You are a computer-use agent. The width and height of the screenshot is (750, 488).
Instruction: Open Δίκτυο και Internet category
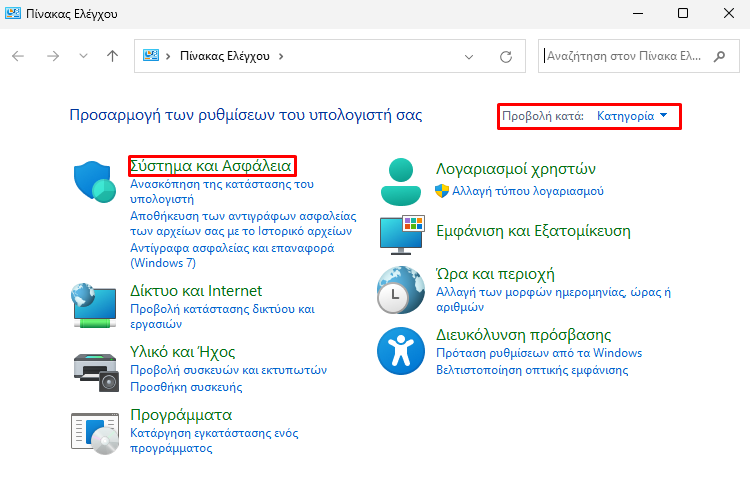(196, 290)
